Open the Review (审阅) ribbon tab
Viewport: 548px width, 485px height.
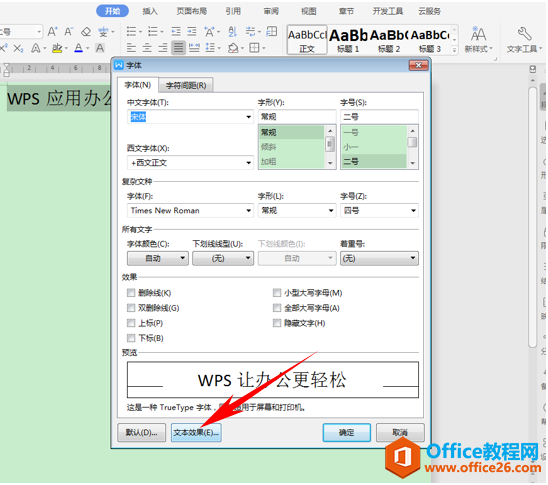[x=271, y=11]
